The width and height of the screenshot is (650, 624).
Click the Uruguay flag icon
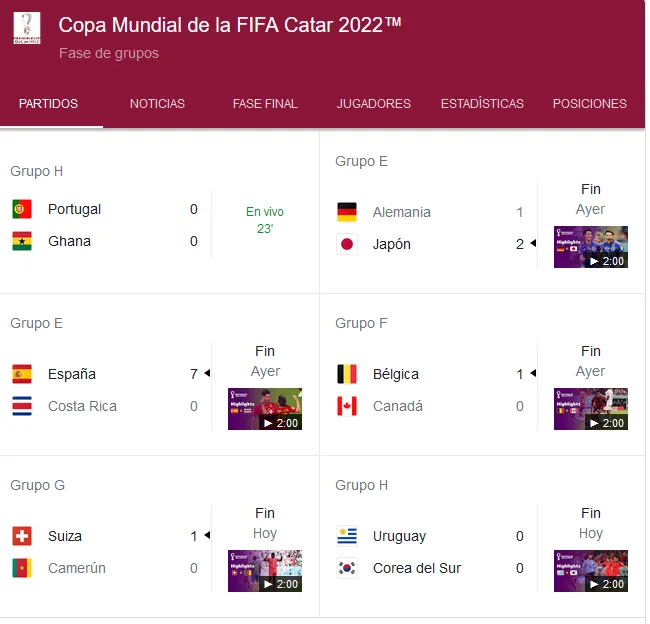348,538
